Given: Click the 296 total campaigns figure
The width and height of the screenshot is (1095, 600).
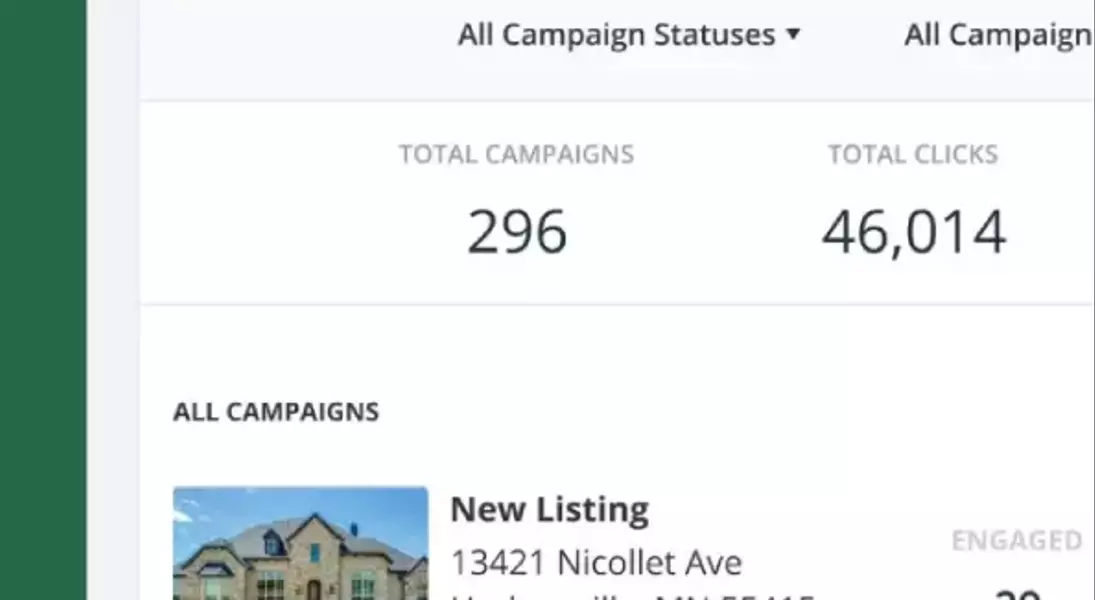Looking at the screenshot, I should [517, 232].
